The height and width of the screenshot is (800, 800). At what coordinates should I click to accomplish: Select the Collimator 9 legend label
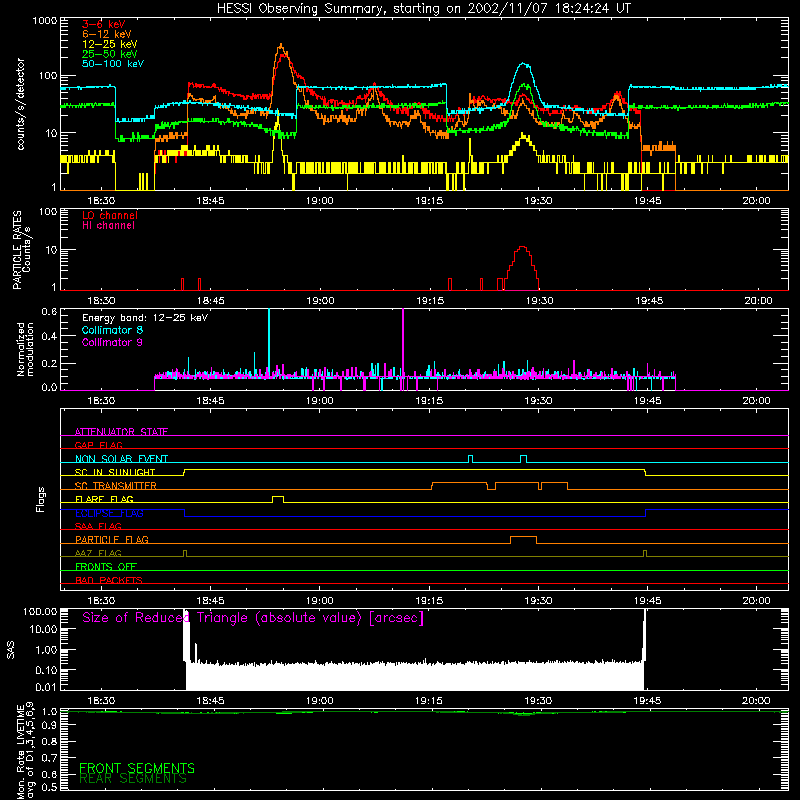pos(112,342)
